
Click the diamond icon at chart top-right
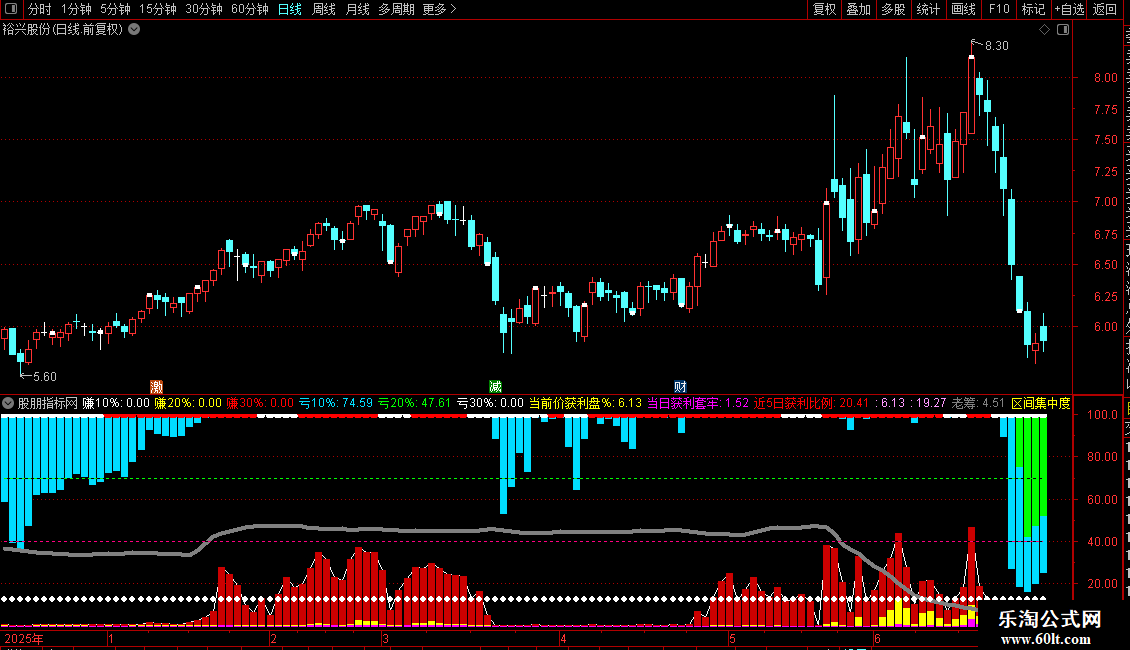click(x=1044, y=30)
